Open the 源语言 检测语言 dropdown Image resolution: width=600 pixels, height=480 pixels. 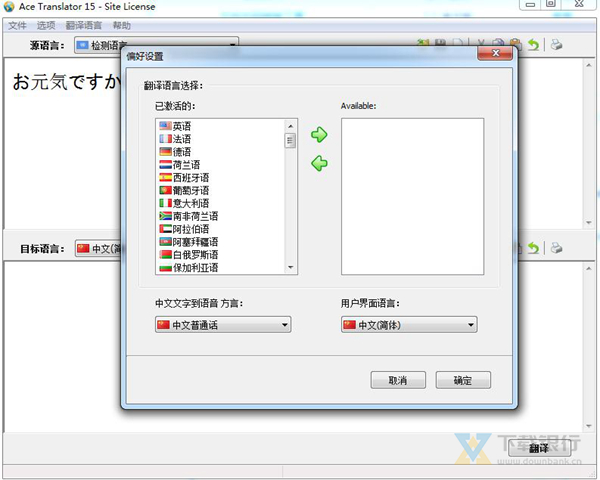pyautogui.click(x=156, y=45)
